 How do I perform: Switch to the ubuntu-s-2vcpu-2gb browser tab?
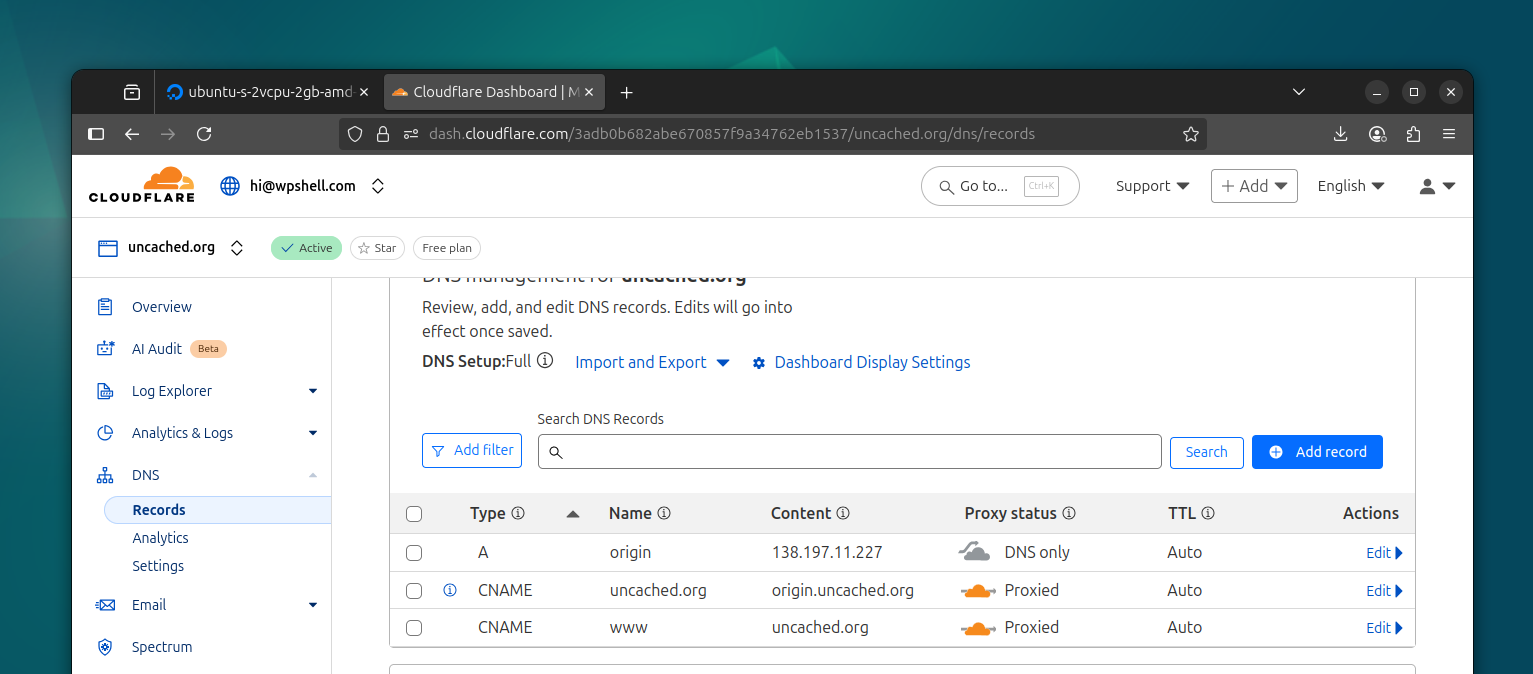[x=268, y=92]
